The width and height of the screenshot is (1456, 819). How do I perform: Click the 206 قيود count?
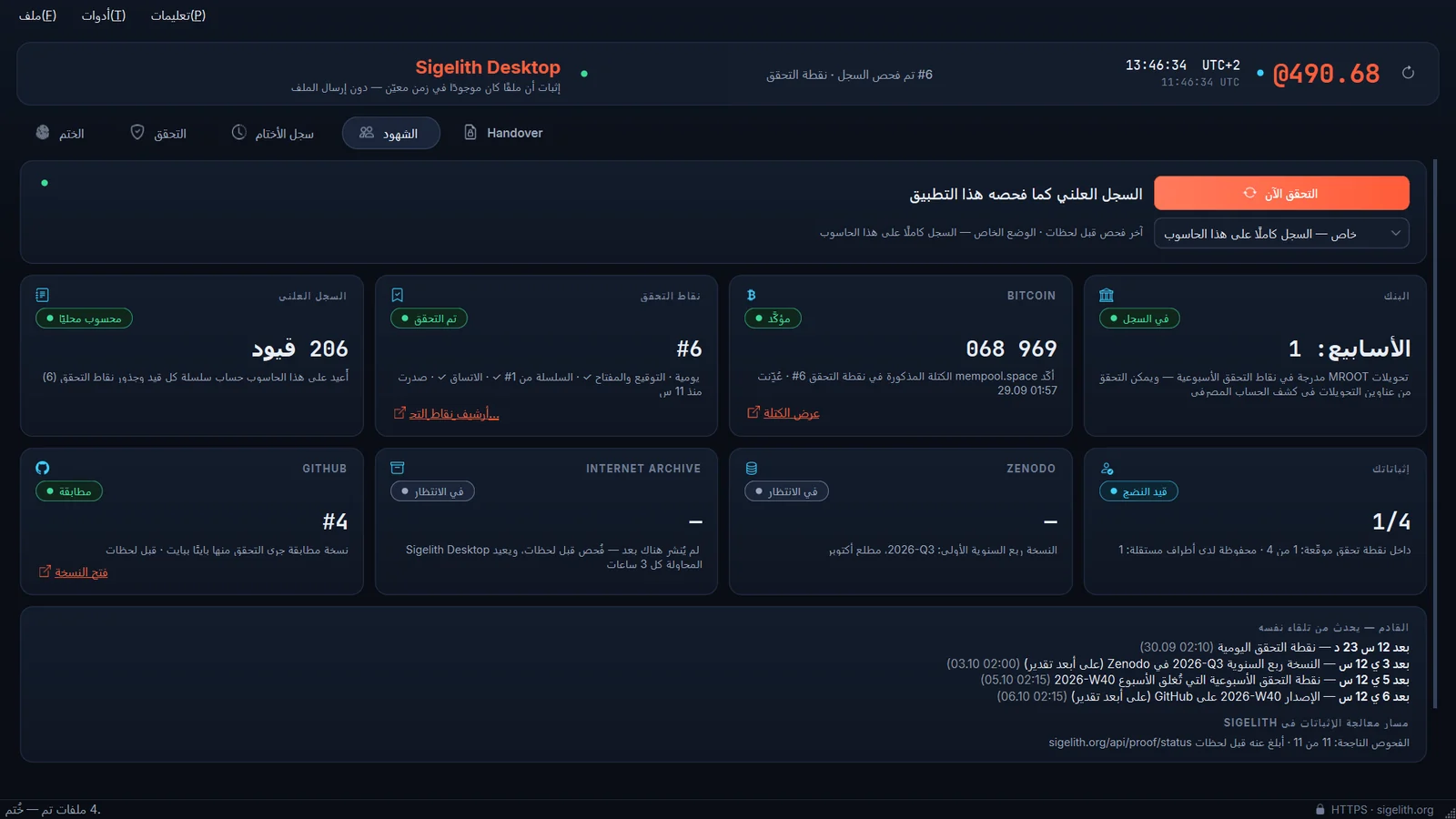299,349
